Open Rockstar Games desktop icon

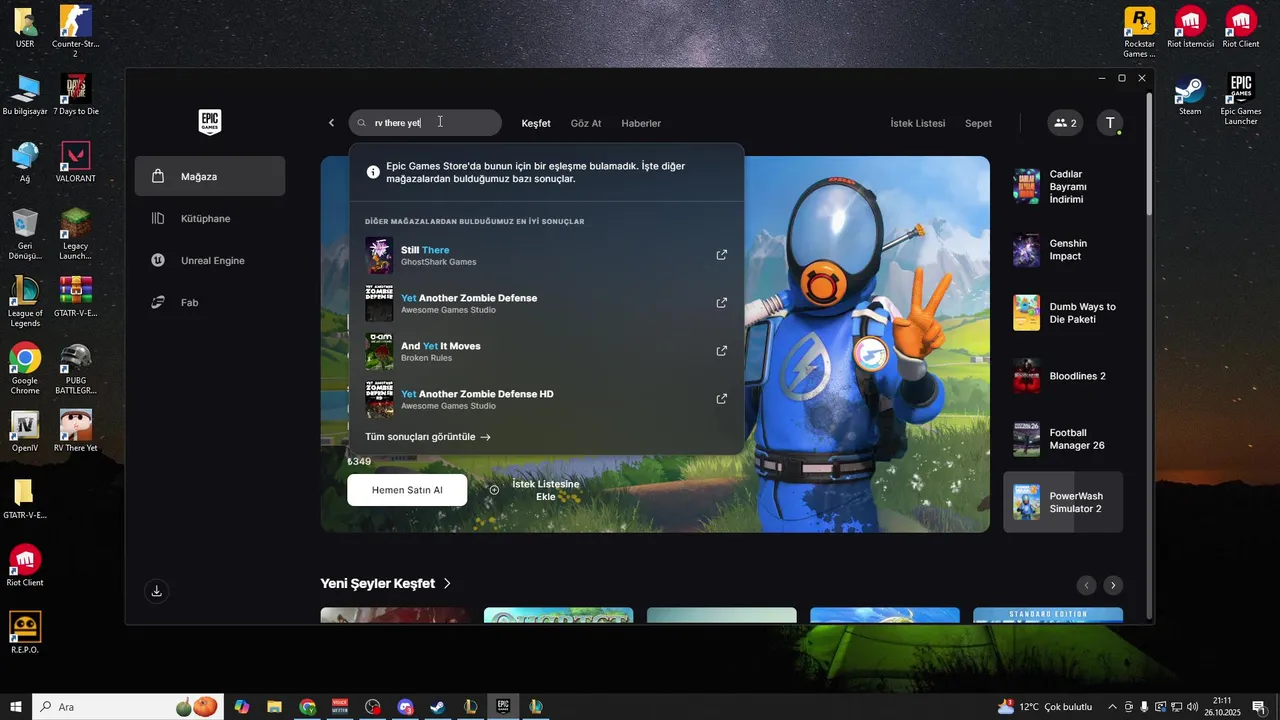[x=1139, y=32]
